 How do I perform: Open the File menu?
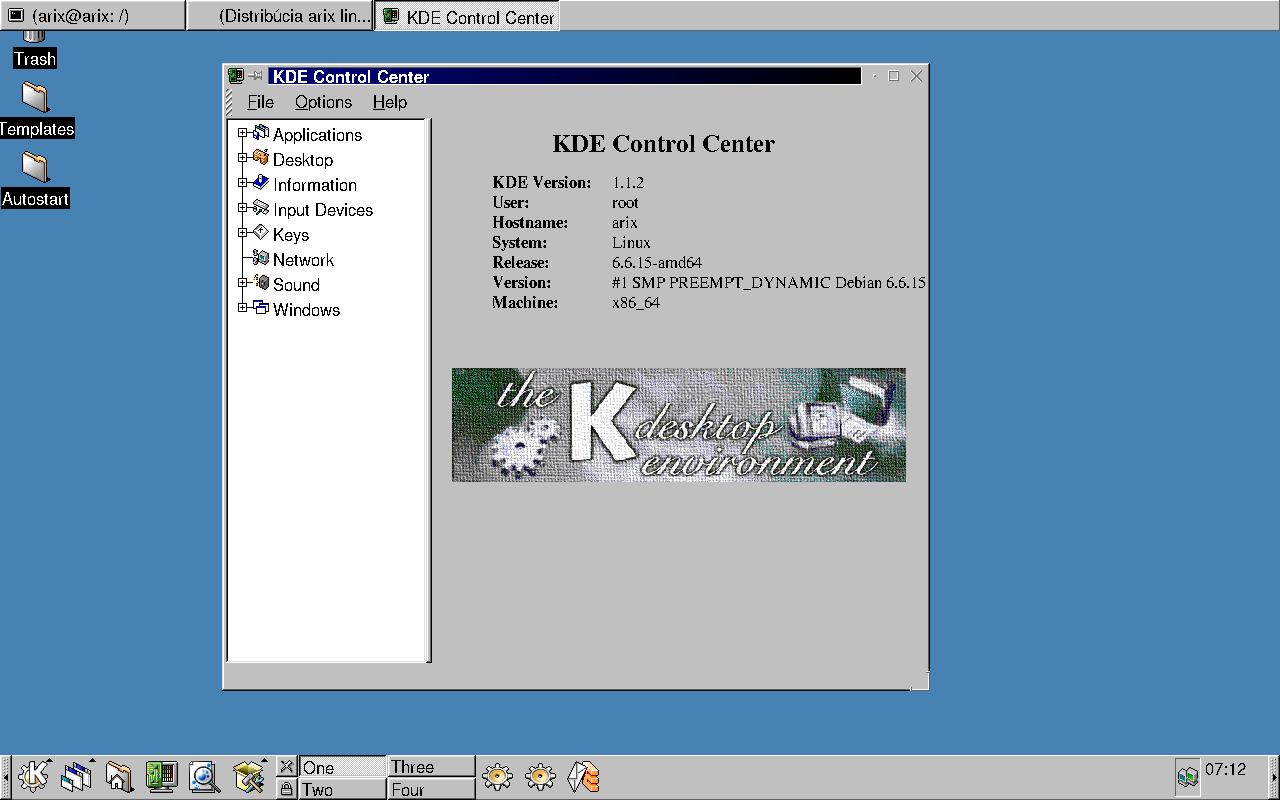[x=260, y=102]
